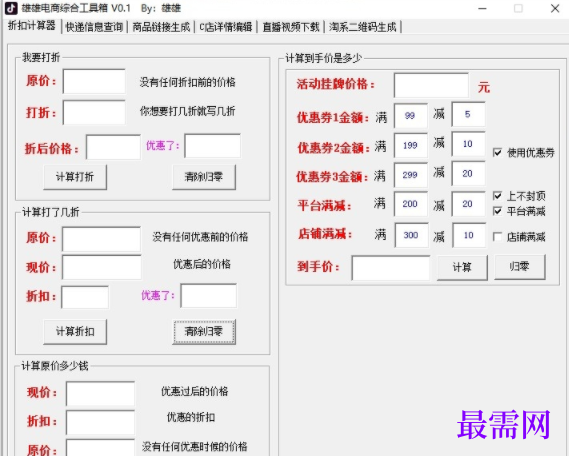Click the 你想要打几折就写几折 hint text
This screenshot has width=569, height=456.
[x=188, y=111]
